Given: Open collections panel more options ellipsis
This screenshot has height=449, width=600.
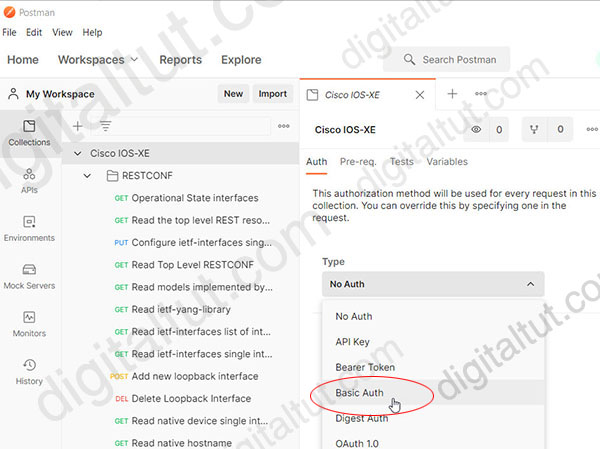Looking at the screenshot, I should pyautogui.click(x=284, y=126).
